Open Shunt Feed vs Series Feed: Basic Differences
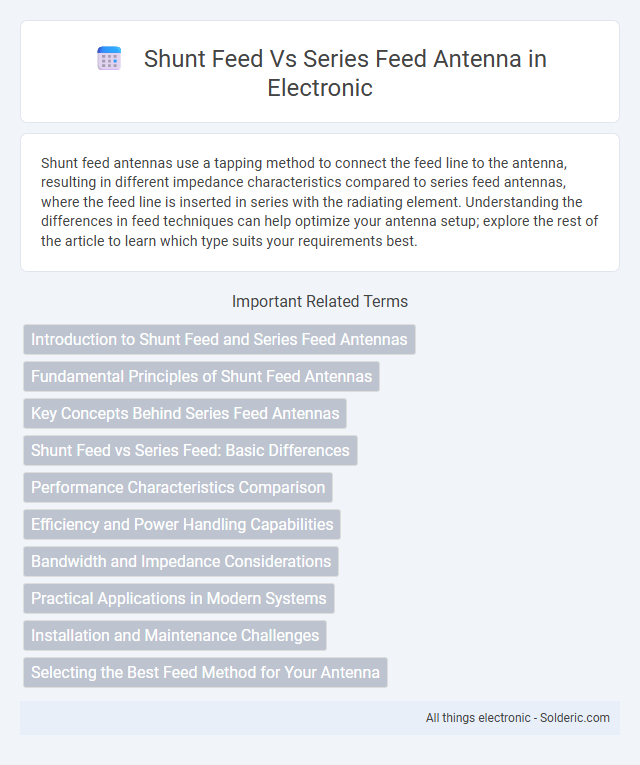Image resolution: width=640 pixels, height=765 pixels. (x=190, y=450)
